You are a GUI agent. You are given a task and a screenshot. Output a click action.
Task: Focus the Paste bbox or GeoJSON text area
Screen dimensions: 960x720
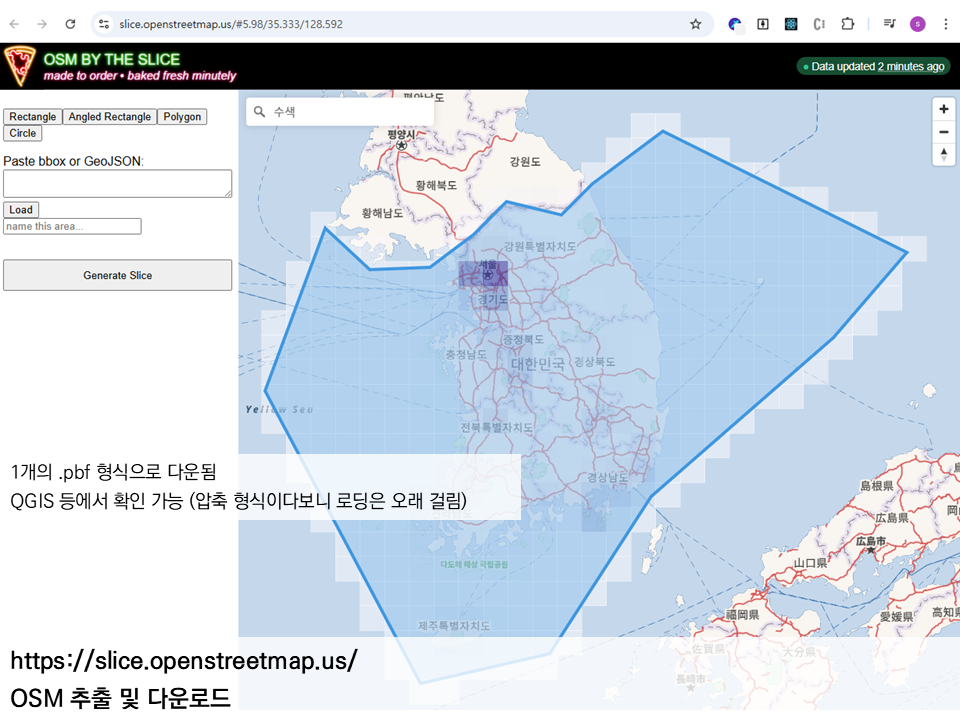[x=118, y=183]
